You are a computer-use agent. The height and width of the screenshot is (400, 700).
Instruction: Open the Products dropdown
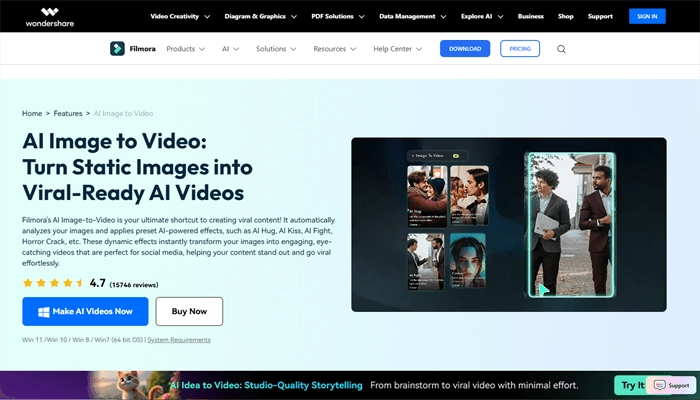pyautogui.click(x=186, y=49)
